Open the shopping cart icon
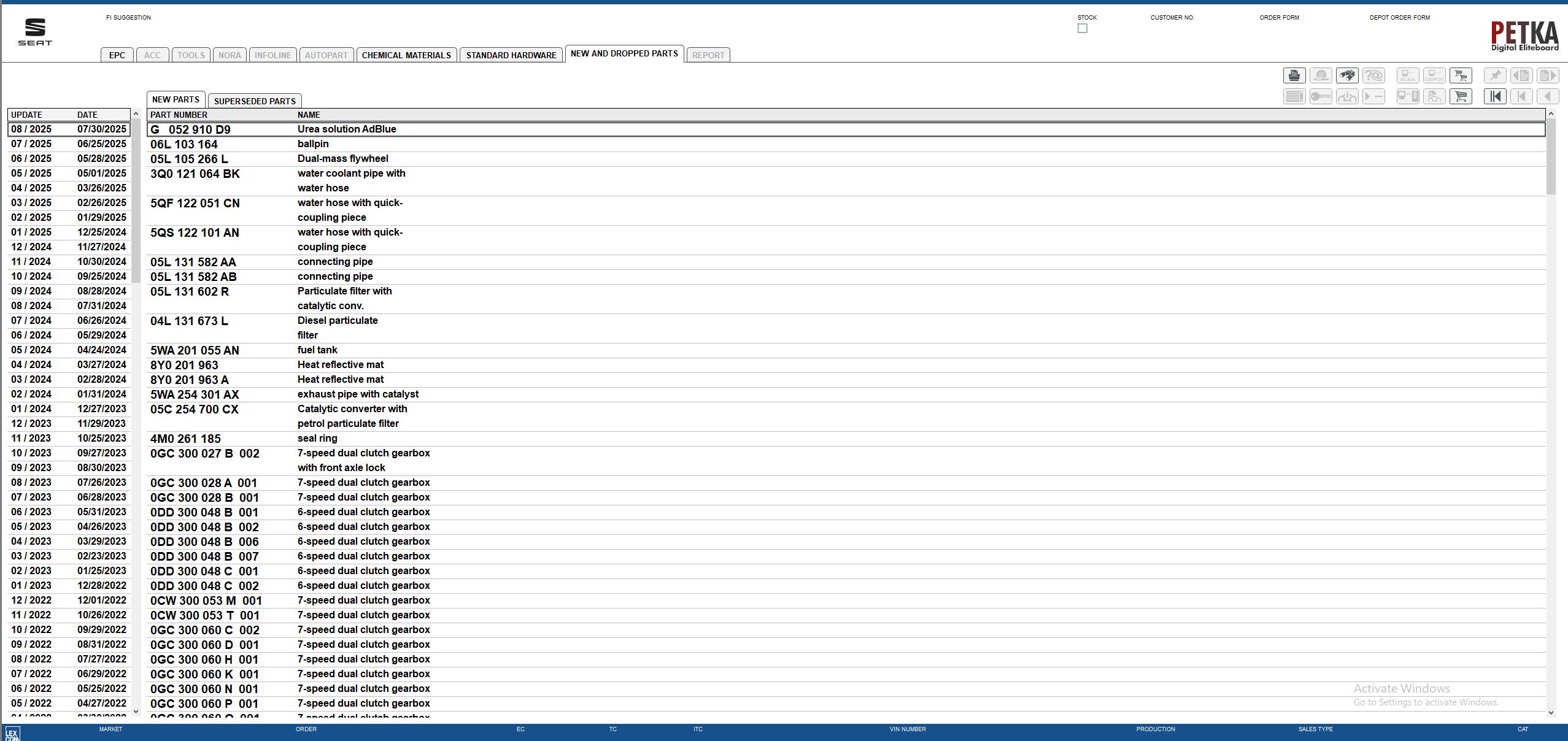This screenshot has width=1568, height=741. pyautogui.click(x=1461, y=96)
